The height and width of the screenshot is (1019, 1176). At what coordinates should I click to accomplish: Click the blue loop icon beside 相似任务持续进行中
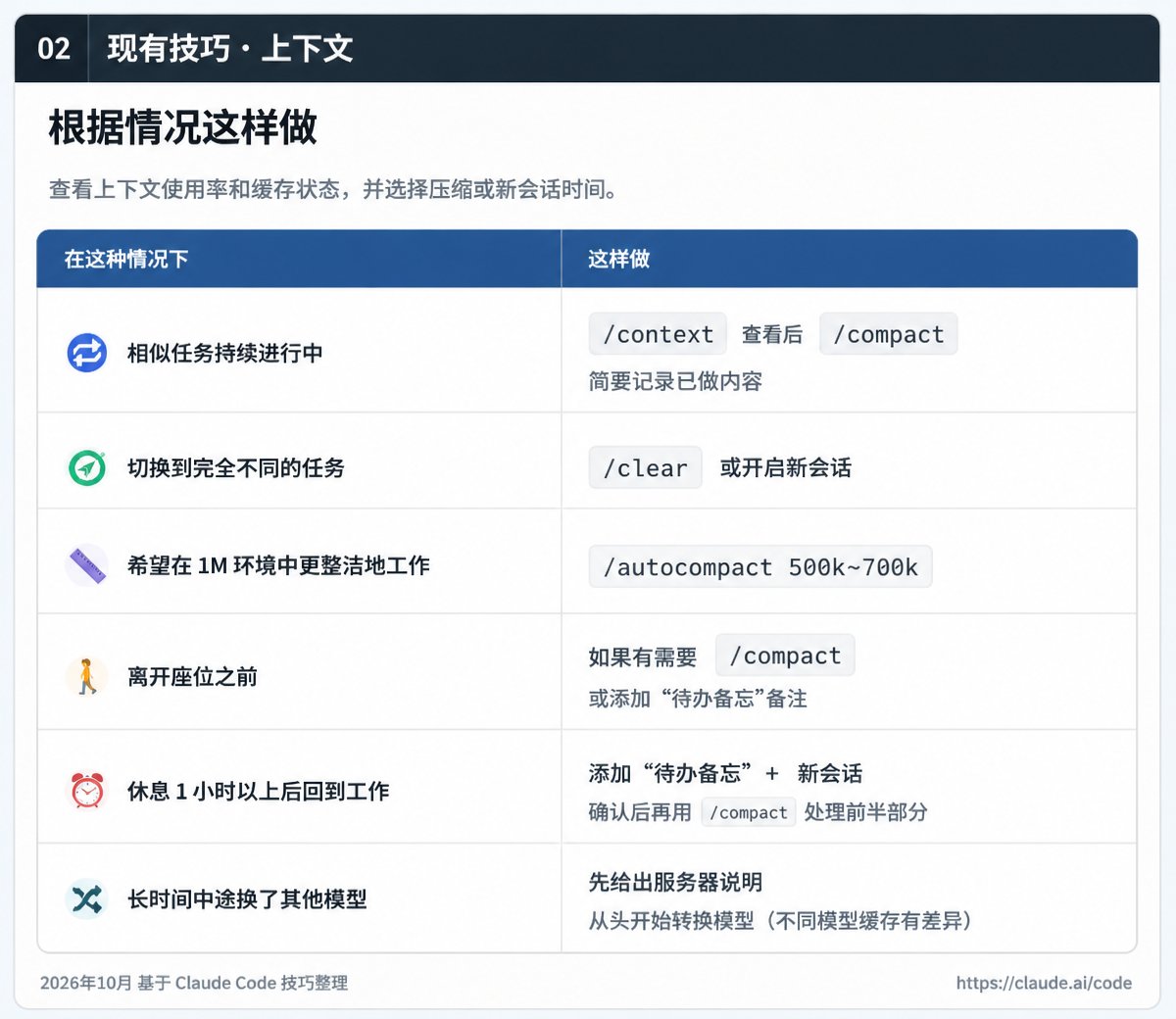(86, 353)
